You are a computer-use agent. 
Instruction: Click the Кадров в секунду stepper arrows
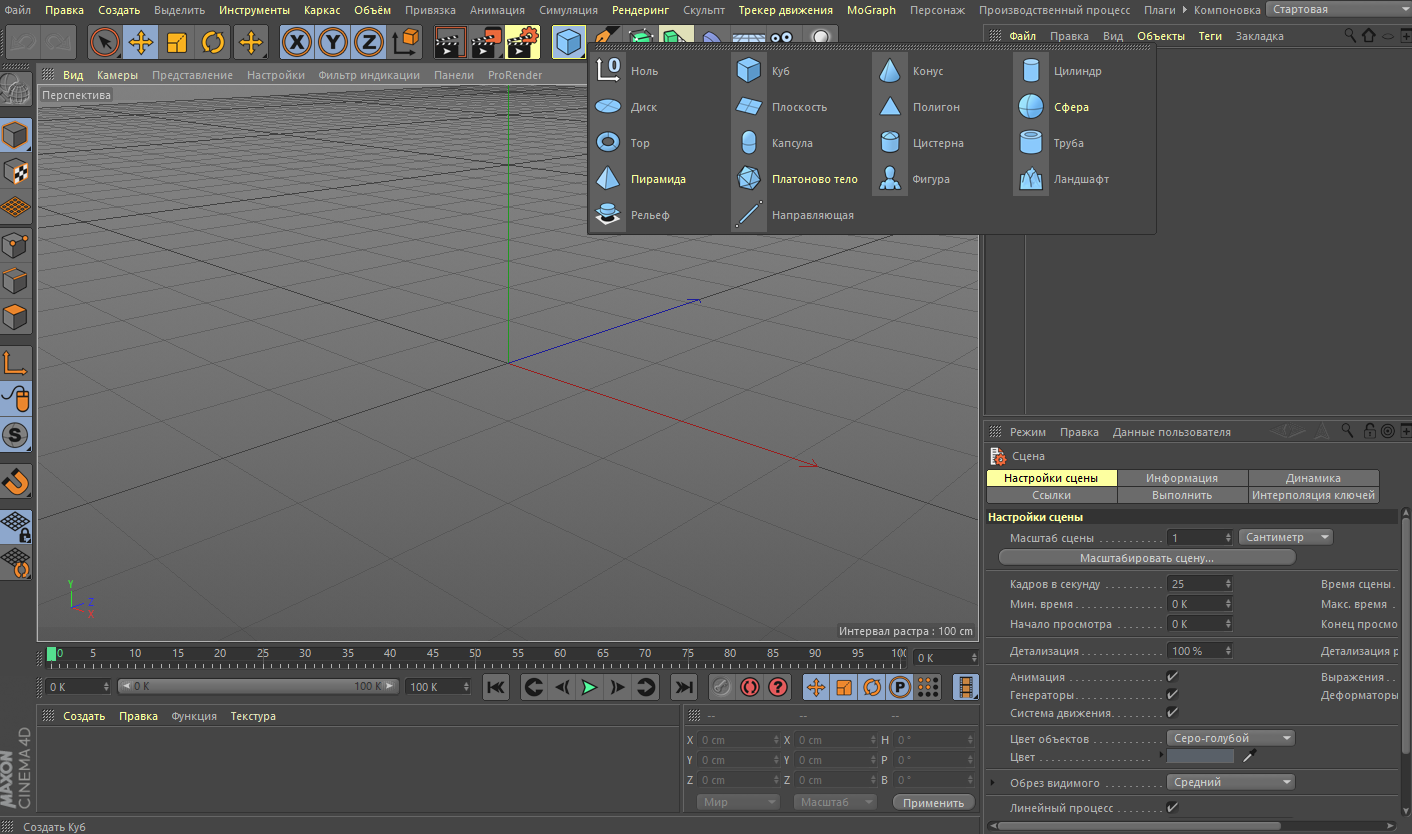click(x=1228, y=584)
